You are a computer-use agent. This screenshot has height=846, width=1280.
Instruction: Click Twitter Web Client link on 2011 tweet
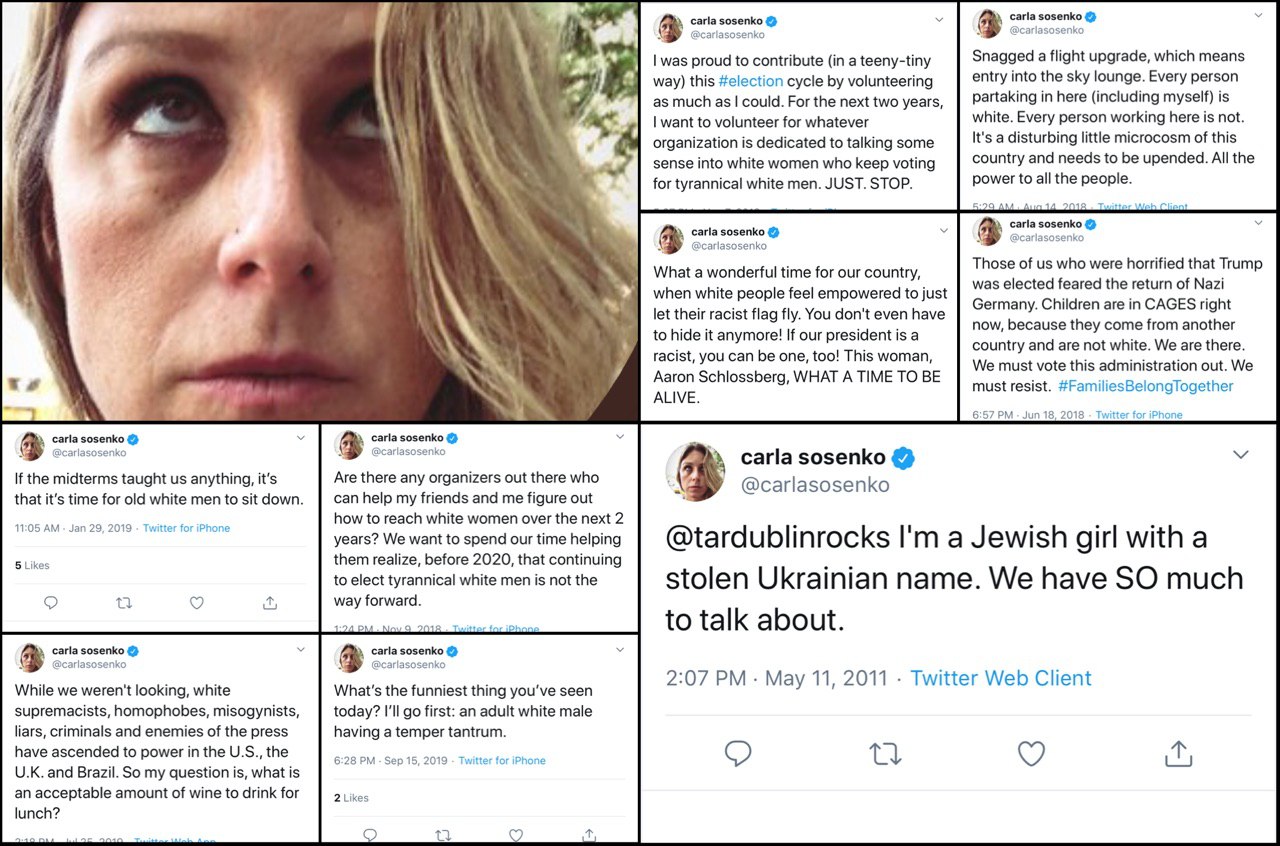tap(1000, 678)
